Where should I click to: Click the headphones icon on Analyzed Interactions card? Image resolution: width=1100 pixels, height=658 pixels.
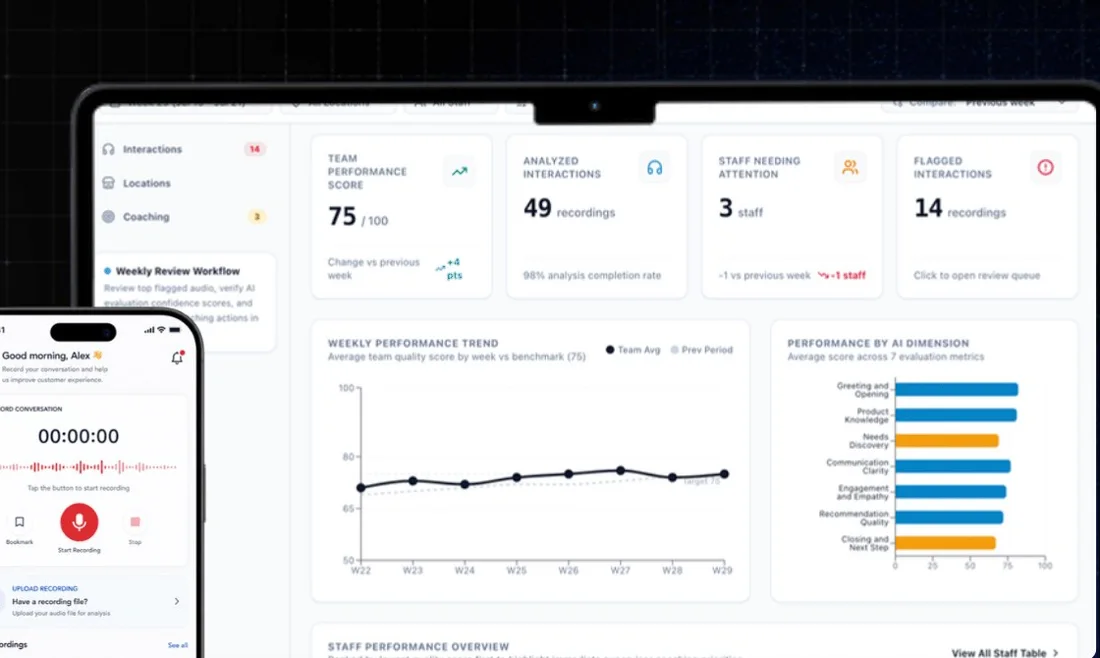pyautogui.click(x=655, y=168)
